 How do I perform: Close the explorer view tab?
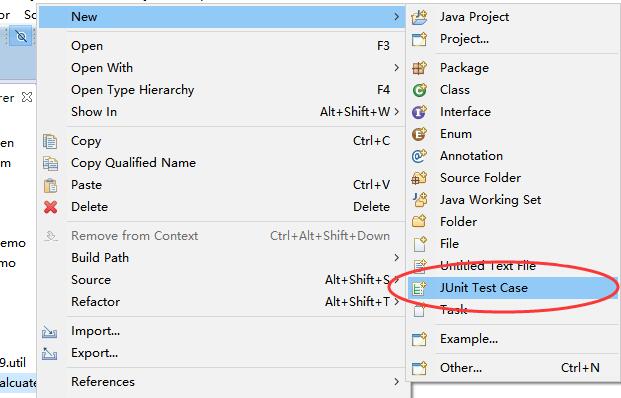(27, 97)
